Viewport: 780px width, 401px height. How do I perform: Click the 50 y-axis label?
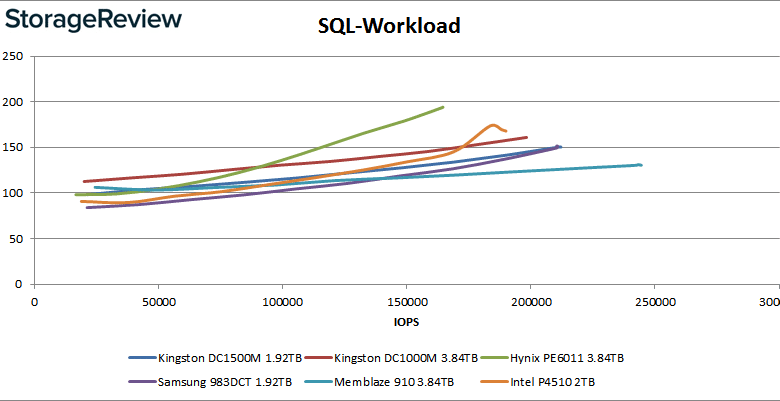pyautogui.click(x=15, y=238)
